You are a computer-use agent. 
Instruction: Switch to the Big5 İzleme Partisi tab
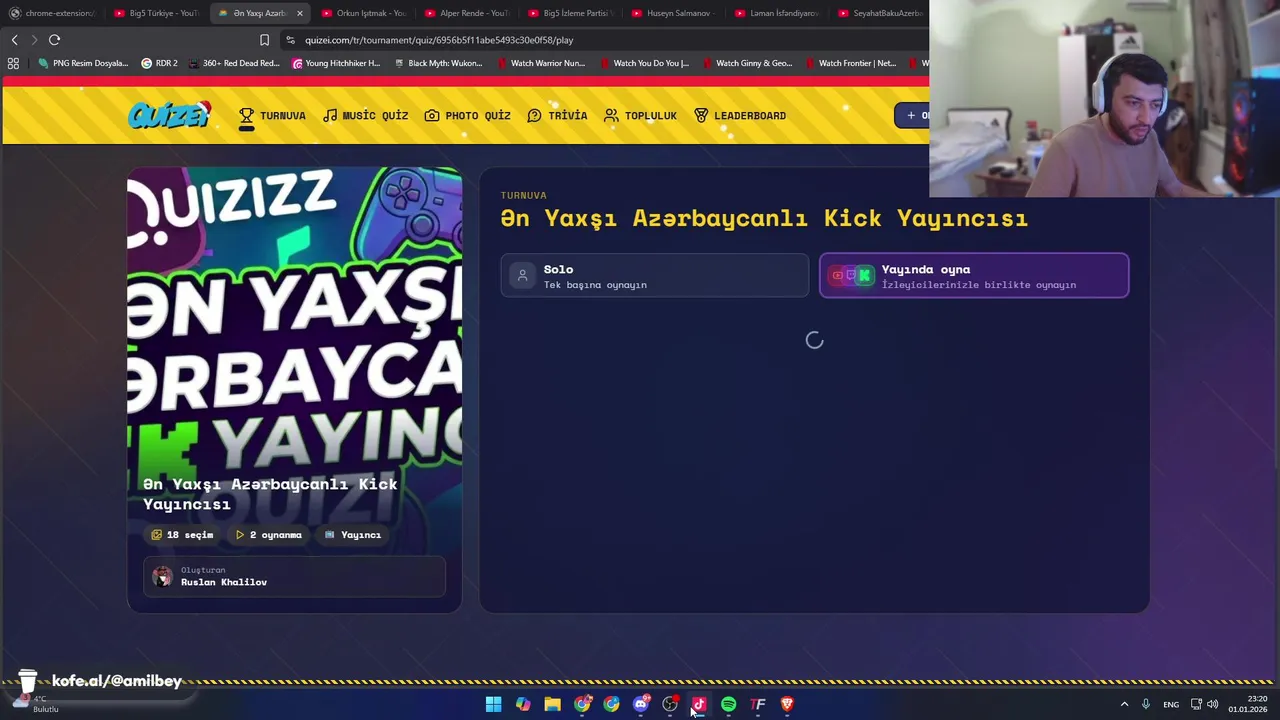[x=571, y=13]
